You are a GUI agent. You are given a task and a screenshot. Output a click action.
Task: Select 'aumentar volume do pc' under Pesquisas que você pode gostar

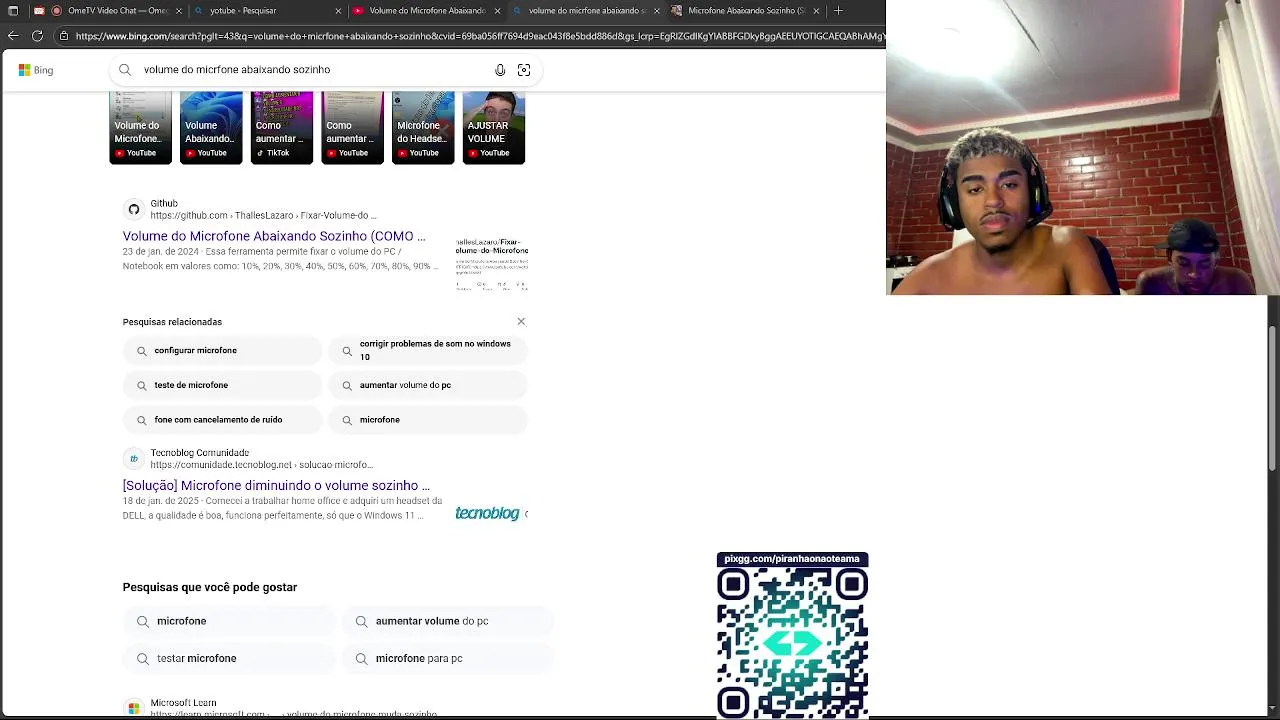click(448, 621)
